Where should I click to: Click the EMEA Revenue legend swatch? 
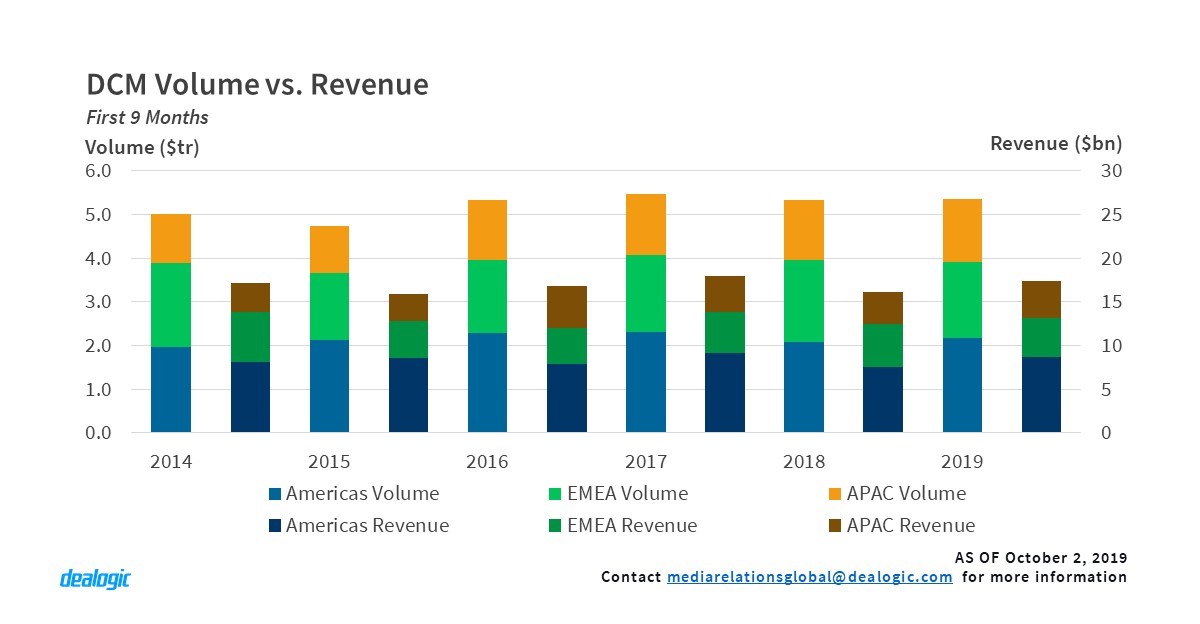pyautogui.click(x=555, y=526)
